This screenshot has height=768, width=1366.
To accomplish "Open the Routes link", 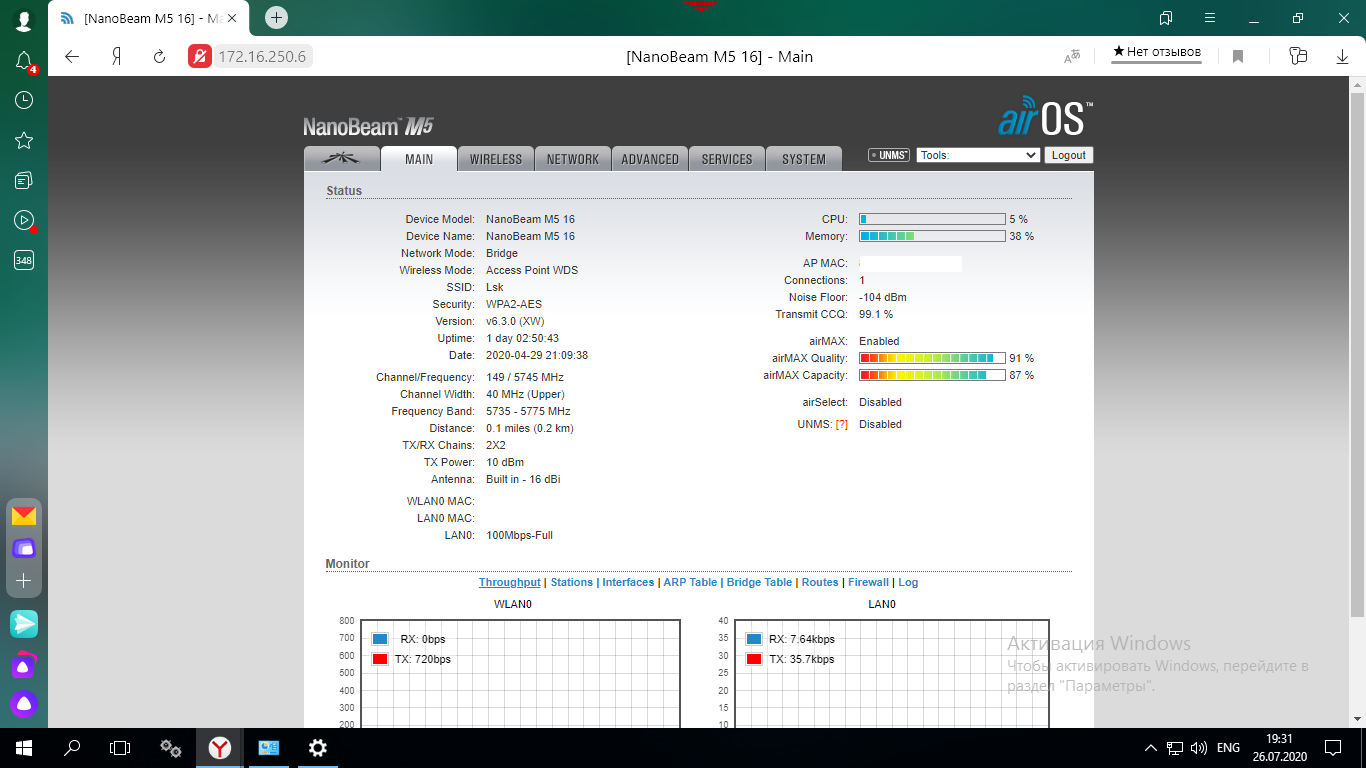I will (820, 582).
